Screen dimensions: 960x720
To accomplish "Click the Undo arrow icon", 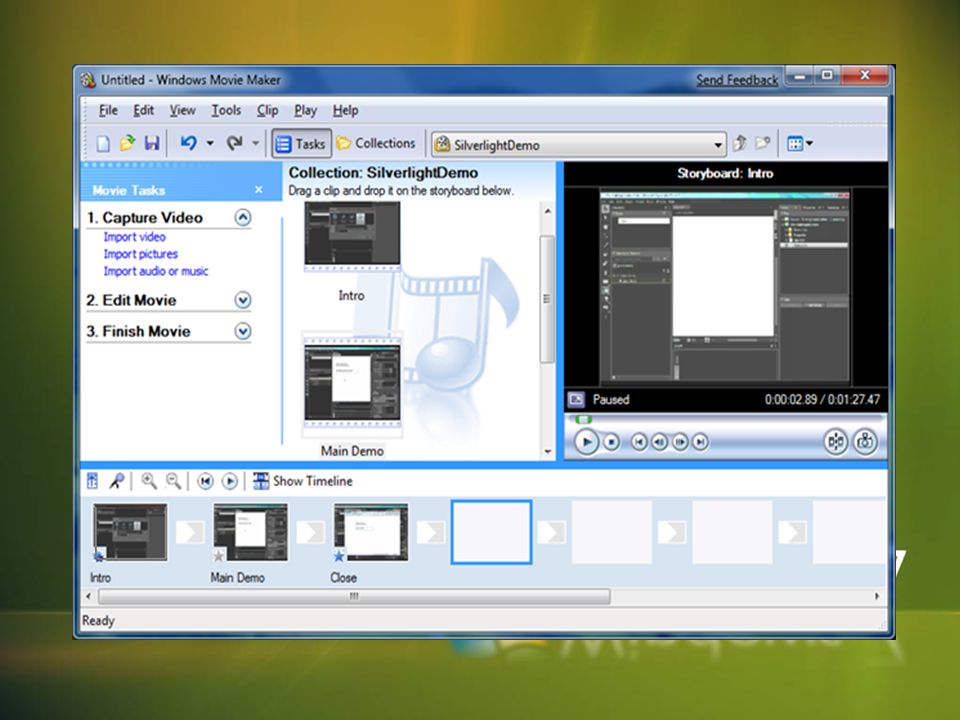I will 189,143.
